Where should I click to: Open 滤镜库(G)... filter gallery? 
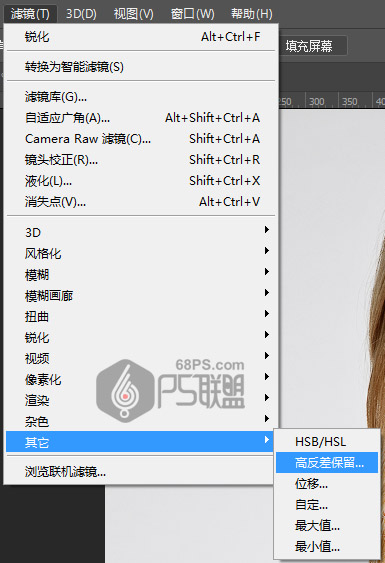point(142,97)
